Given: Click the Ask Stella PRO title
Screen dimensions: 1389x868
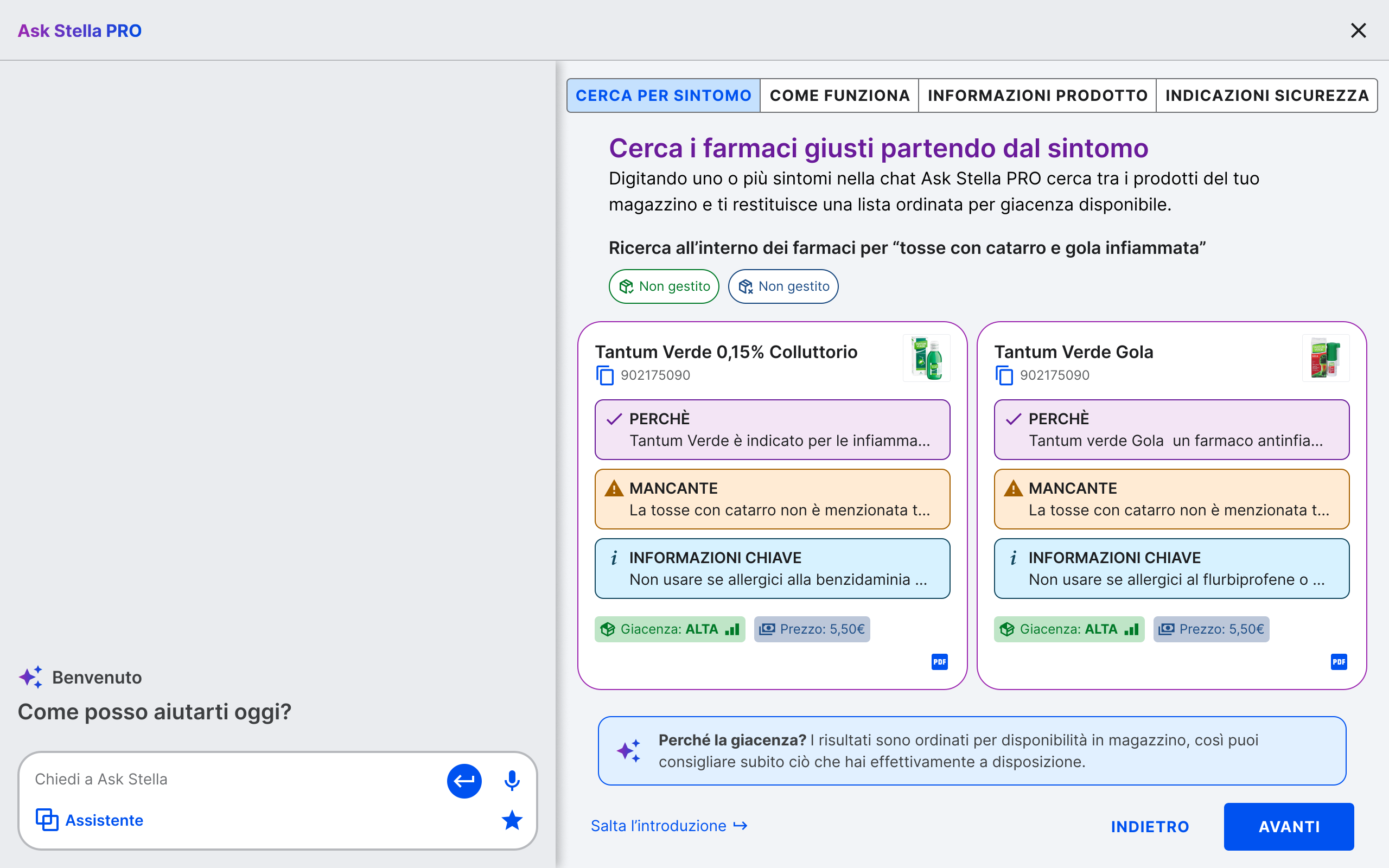Looking at the screenshot, I should click(x=80, y=30).
